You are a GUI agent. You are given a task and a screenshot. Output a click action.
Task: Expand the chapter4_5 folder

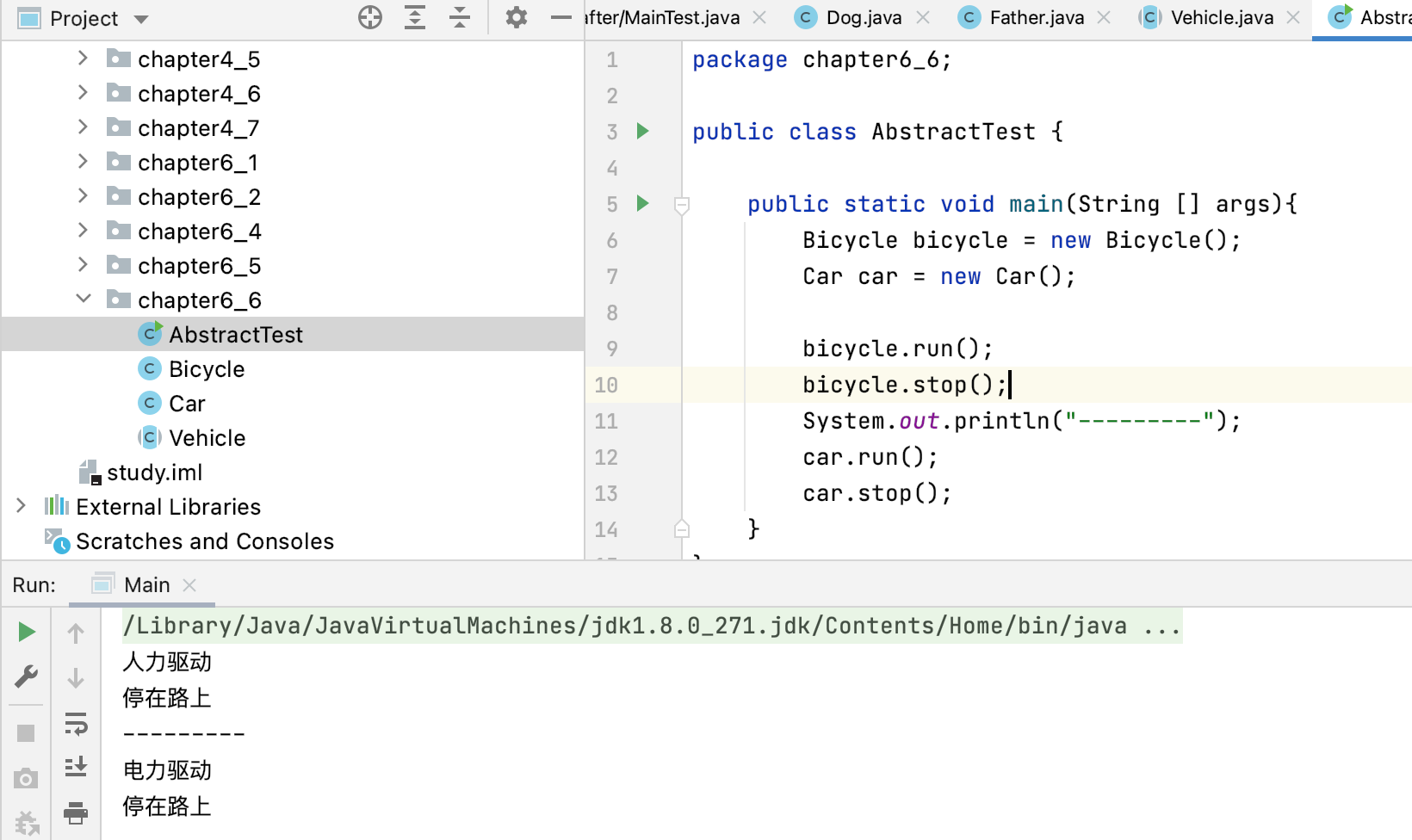[x=83, y=58]
